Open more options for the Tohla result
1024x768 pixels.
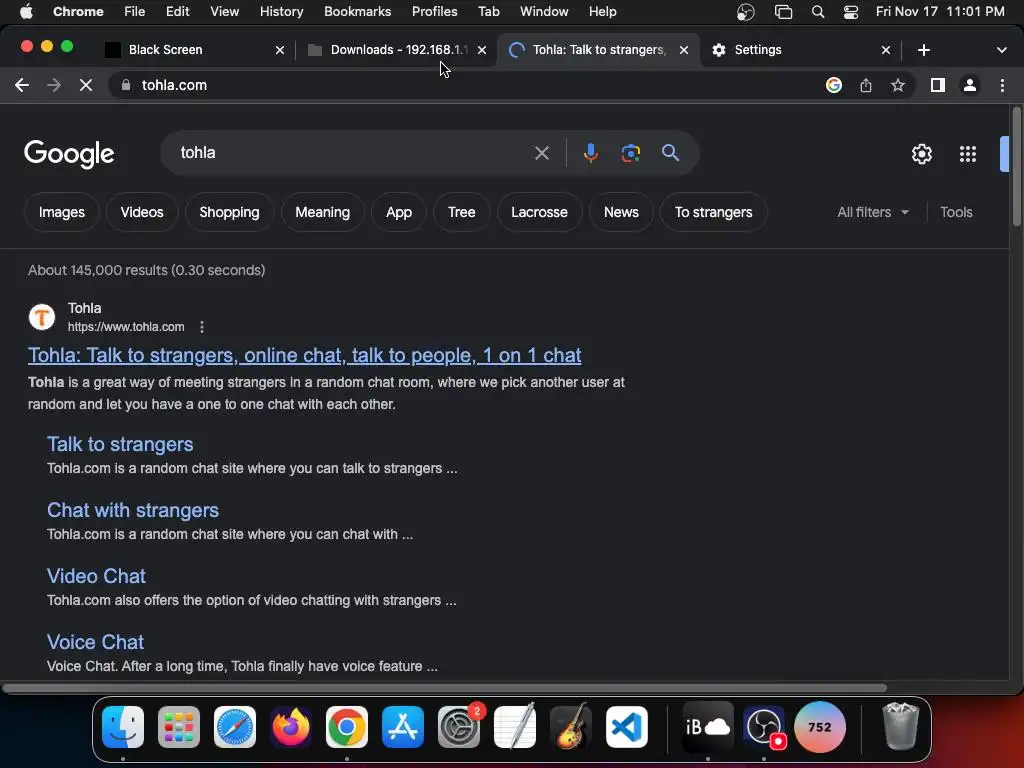(202, 327)
